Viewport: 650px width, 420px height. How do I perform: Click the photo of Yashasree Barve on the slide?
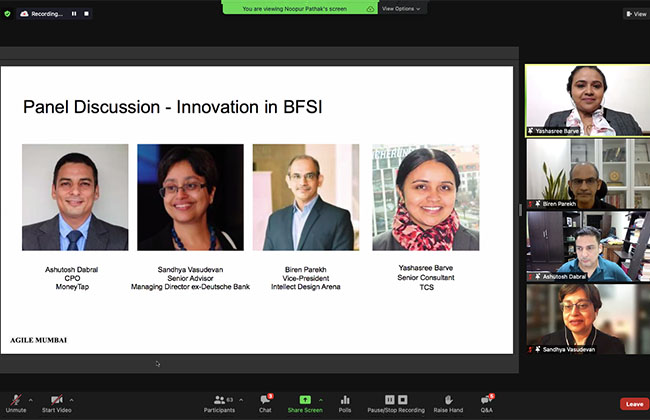(x=426, y=197)
